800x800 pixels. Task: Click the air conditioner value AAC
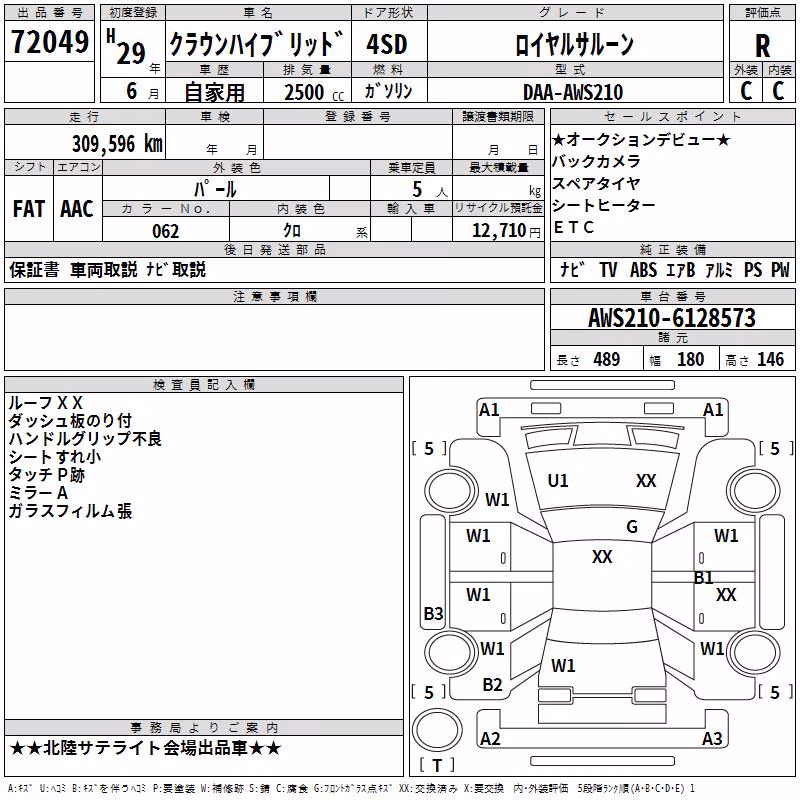[77, 209]
